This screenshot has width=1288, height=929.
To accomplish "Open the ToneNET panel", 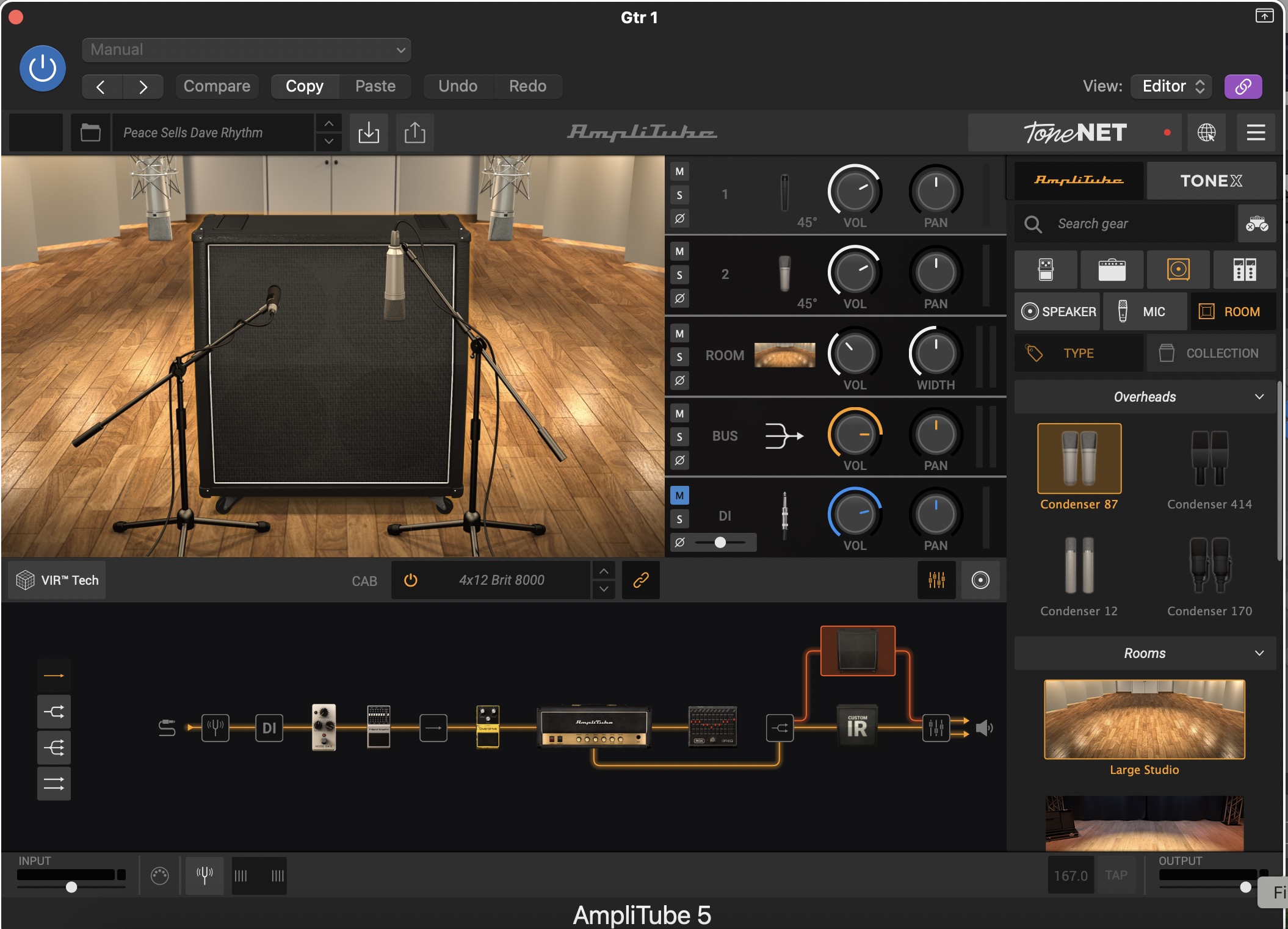I will 1075,132.
